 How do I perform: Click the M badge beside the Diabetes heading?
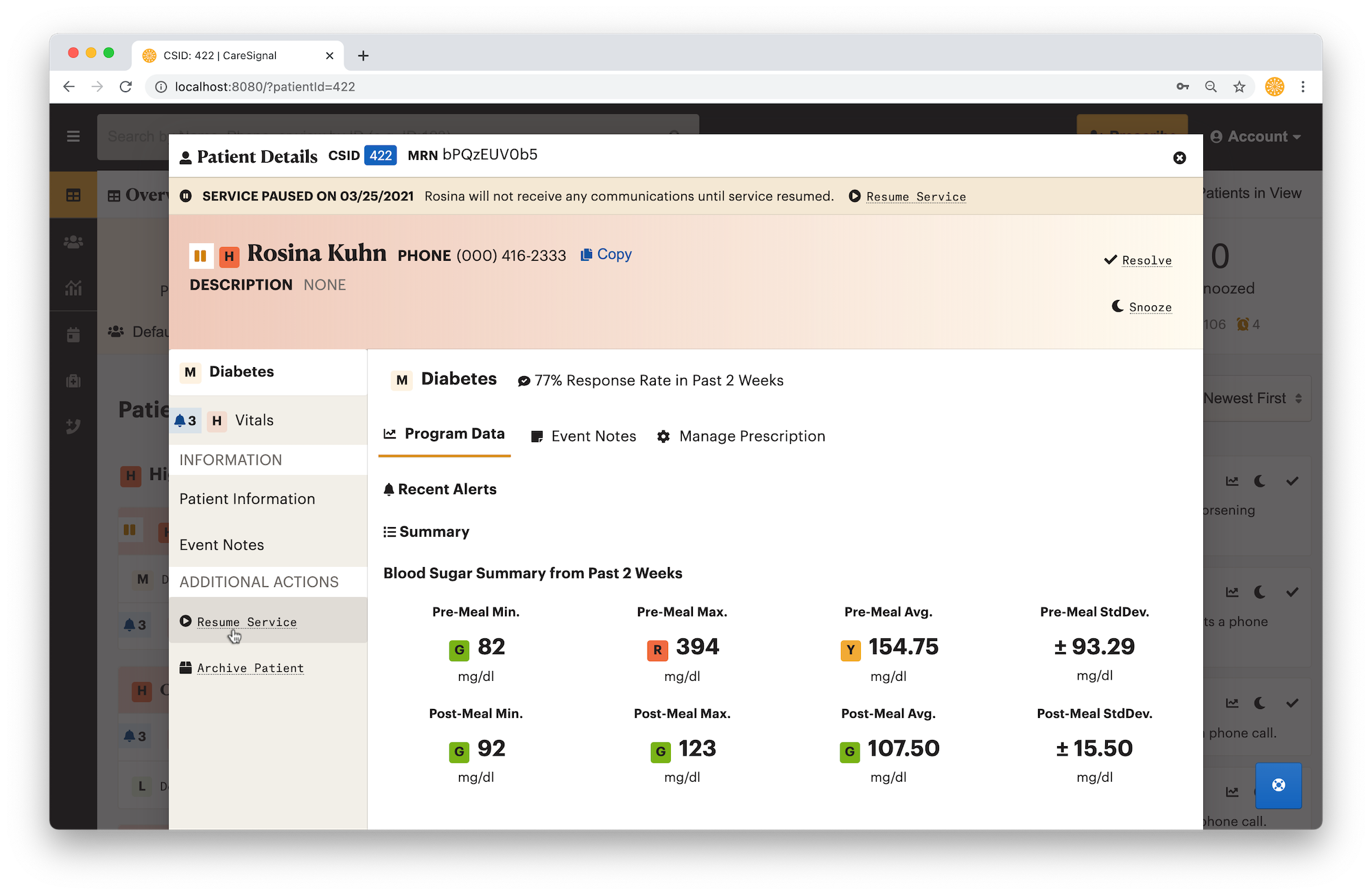click(402, 380)
